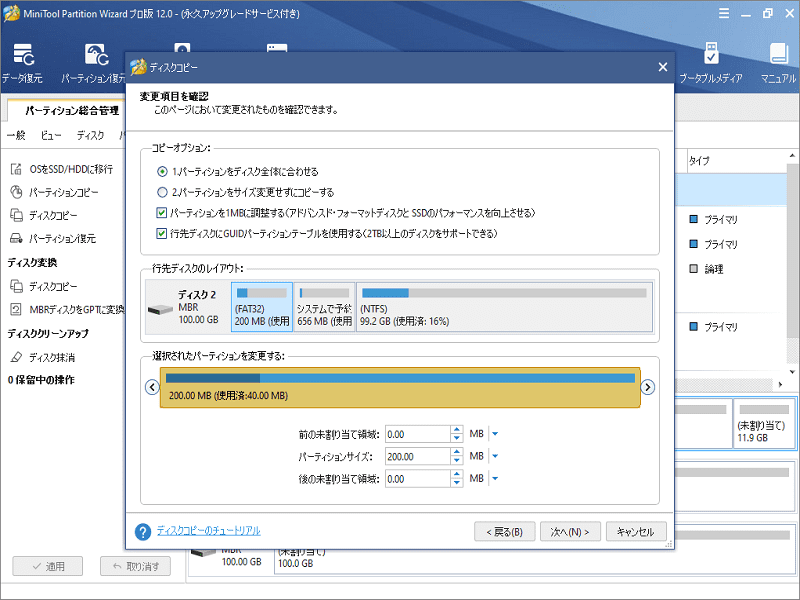Open the パーティション復元 toolbar tool
Screen dimensions: 800x600
(93, 63)
